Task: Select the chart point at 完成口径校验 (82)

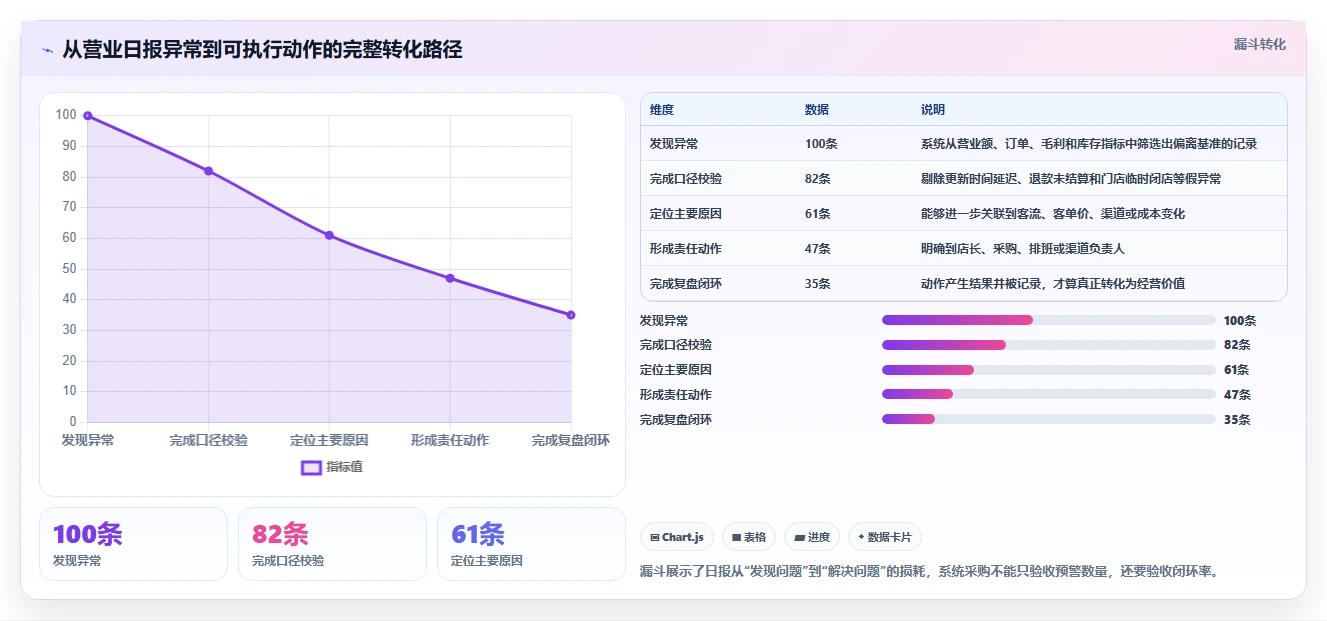Action: 209,171
